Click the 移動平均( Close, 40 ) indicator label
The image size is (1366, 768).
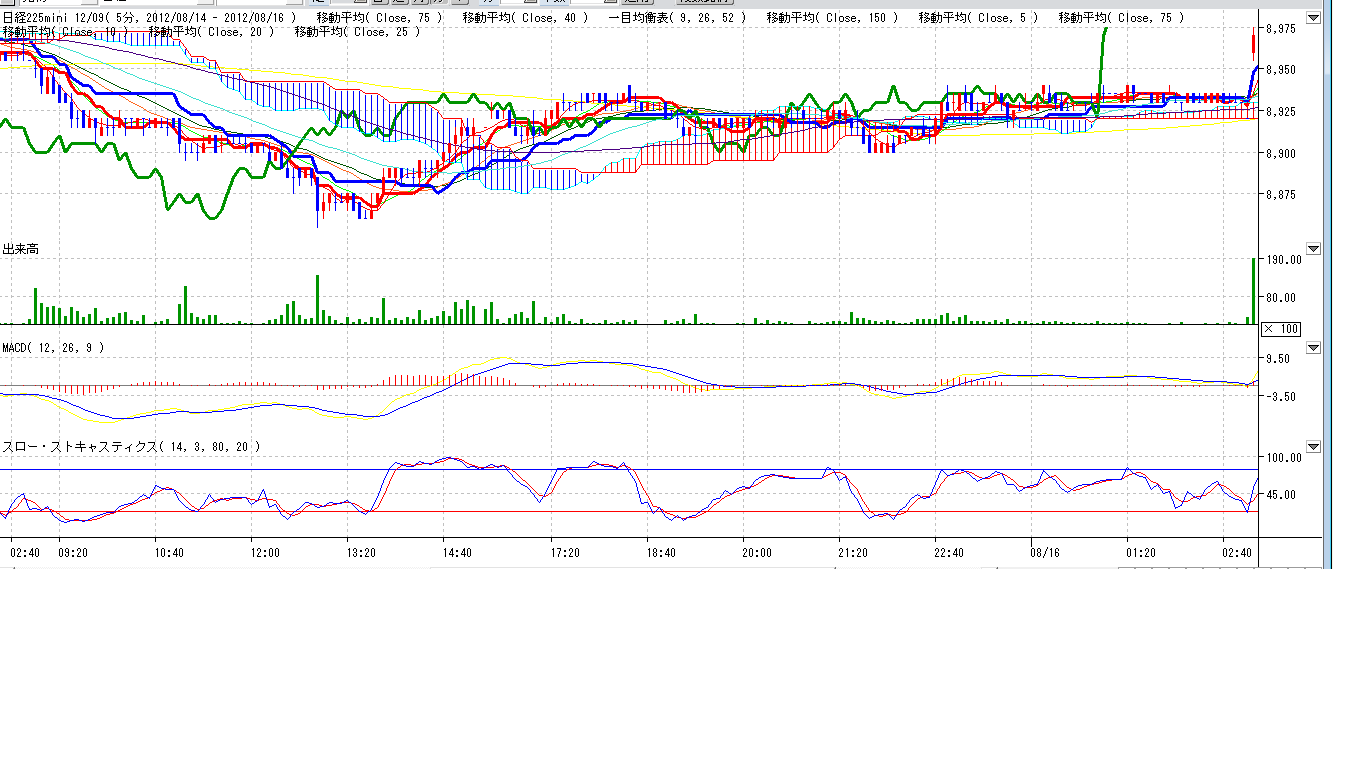coord(527,18)
